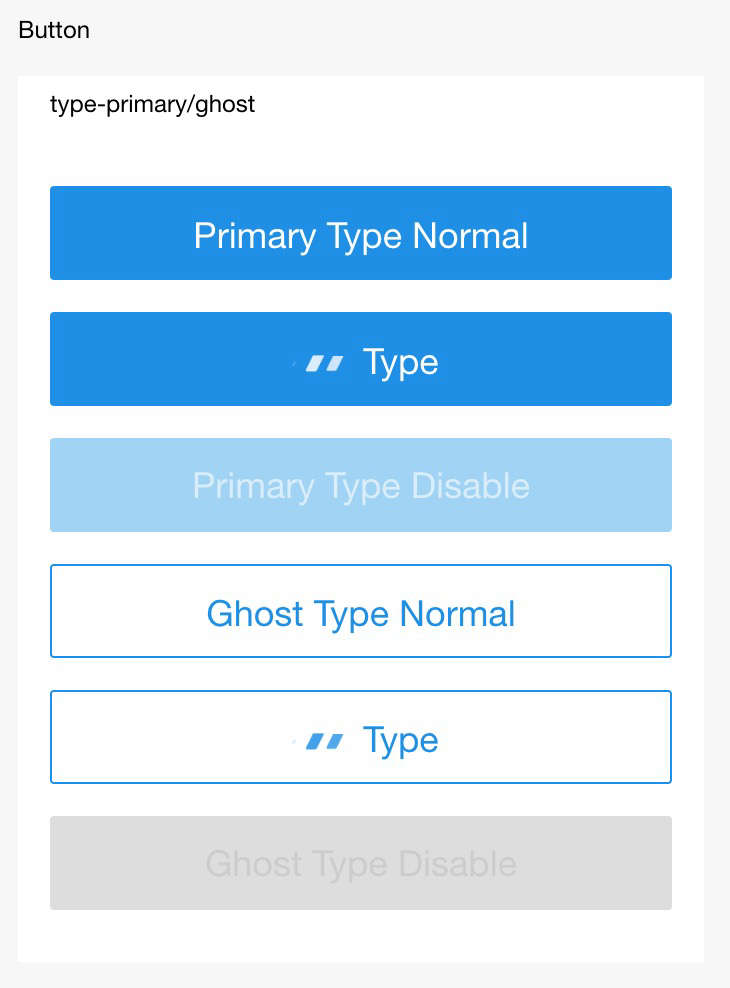Click loading spinner icon in solid blue button
730x988 pixels.
pyautogui.click(x=324, y=362)
